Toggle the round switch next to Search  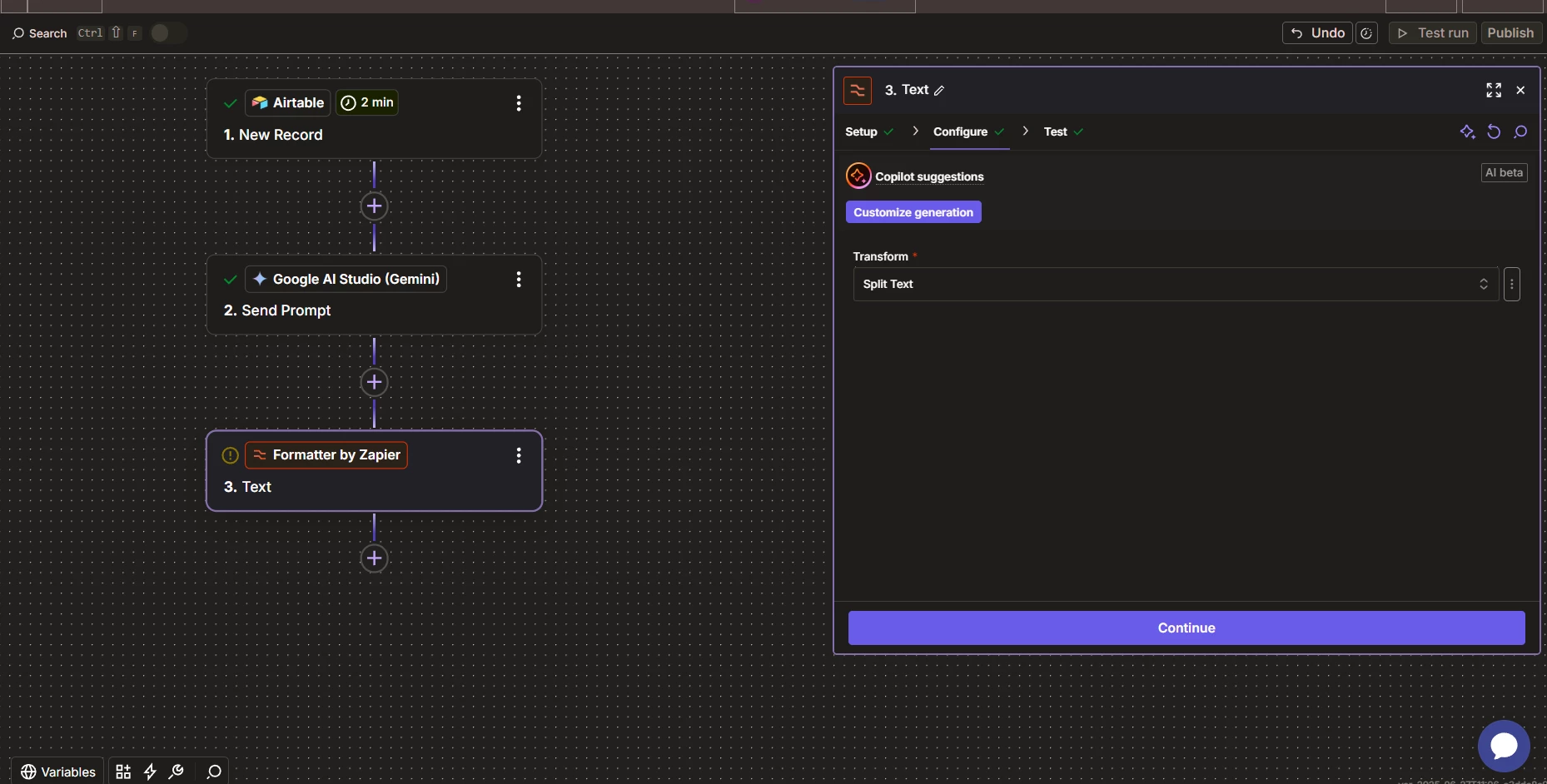pyautogui.click(x=168, y=32)
